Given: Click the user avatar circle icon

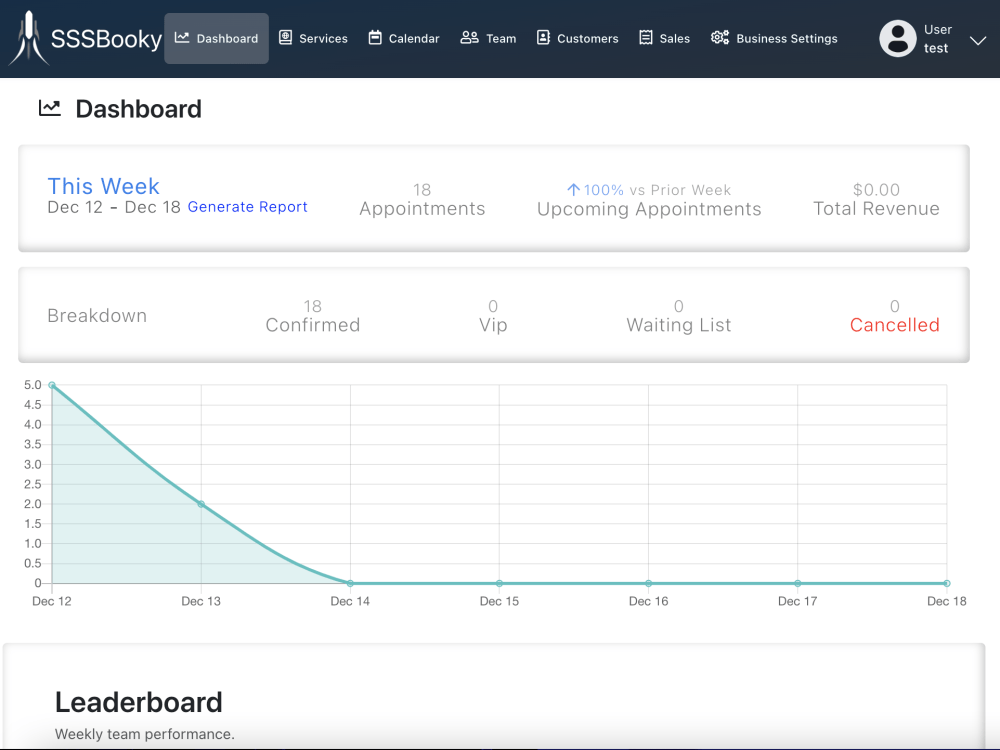Looking at the screenshot, I should [897, 38].
